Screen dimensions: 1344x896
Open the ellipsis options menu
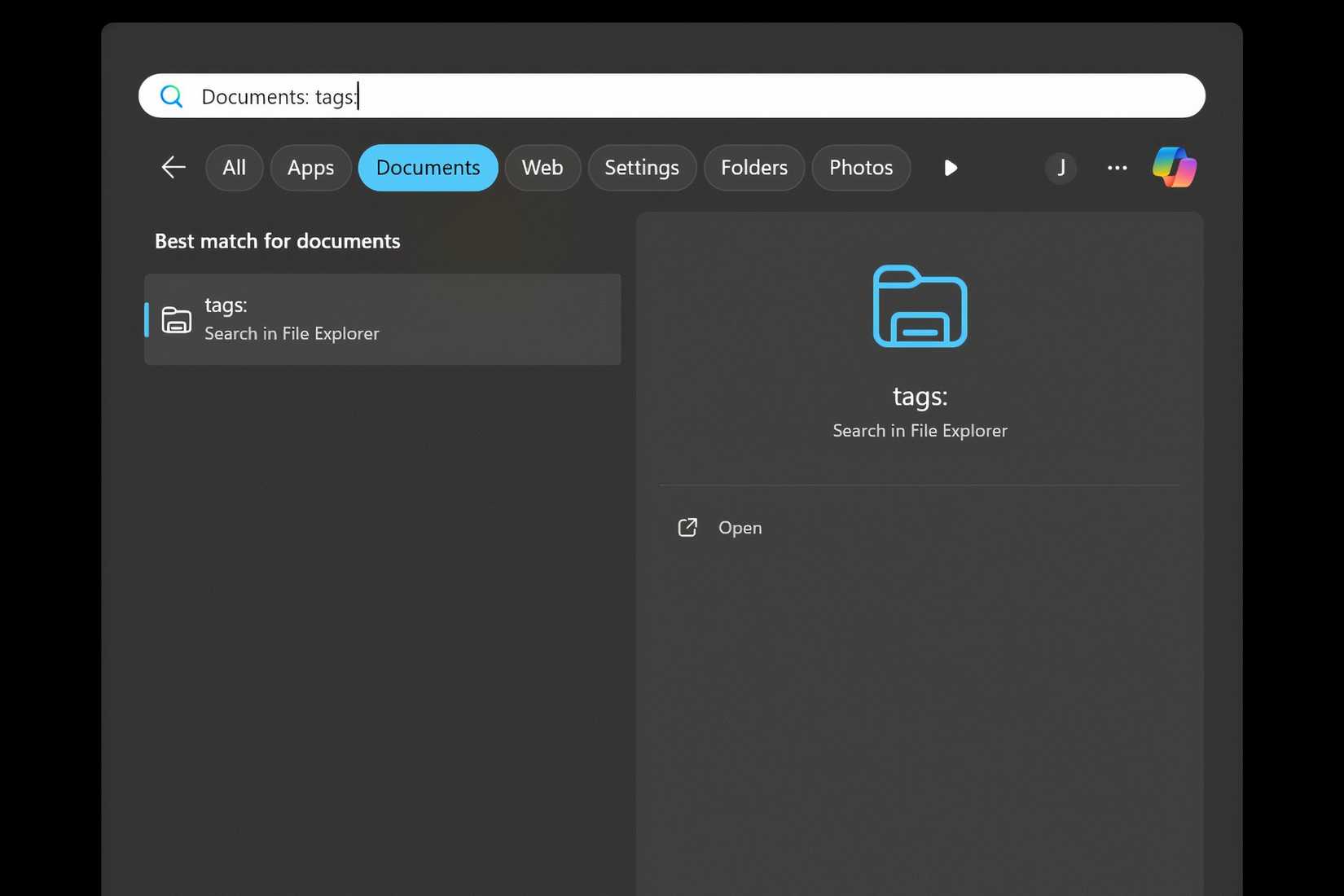pos(1117,168)
